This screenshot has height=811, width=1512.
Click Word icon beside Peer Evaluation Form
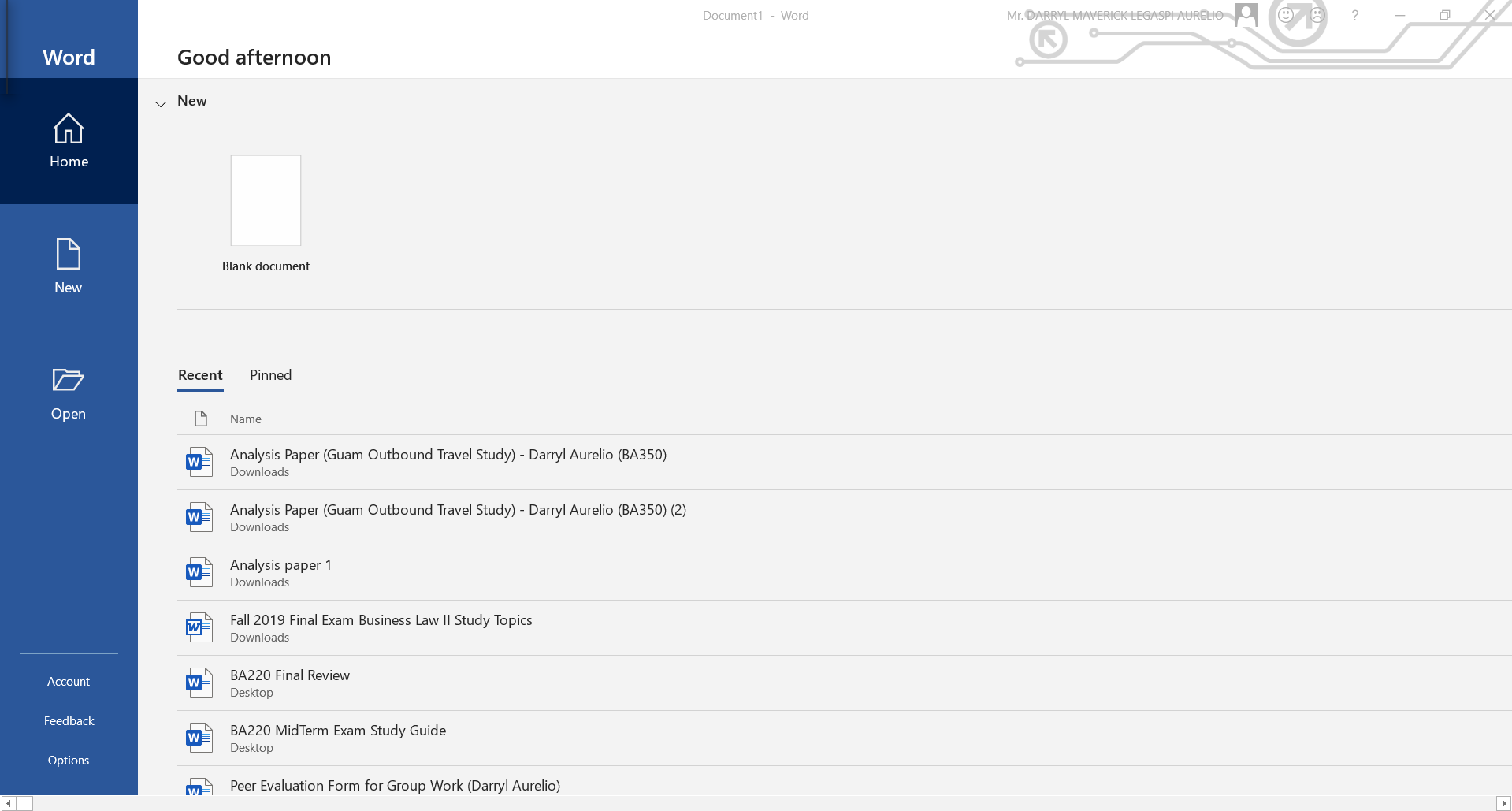tap(199, 787)
